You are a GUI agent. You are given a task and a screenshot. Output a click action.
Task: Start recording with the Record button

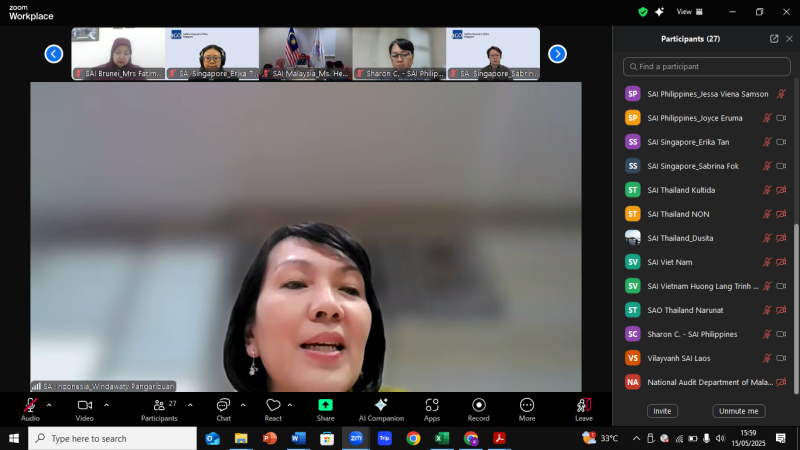[478, 408]
